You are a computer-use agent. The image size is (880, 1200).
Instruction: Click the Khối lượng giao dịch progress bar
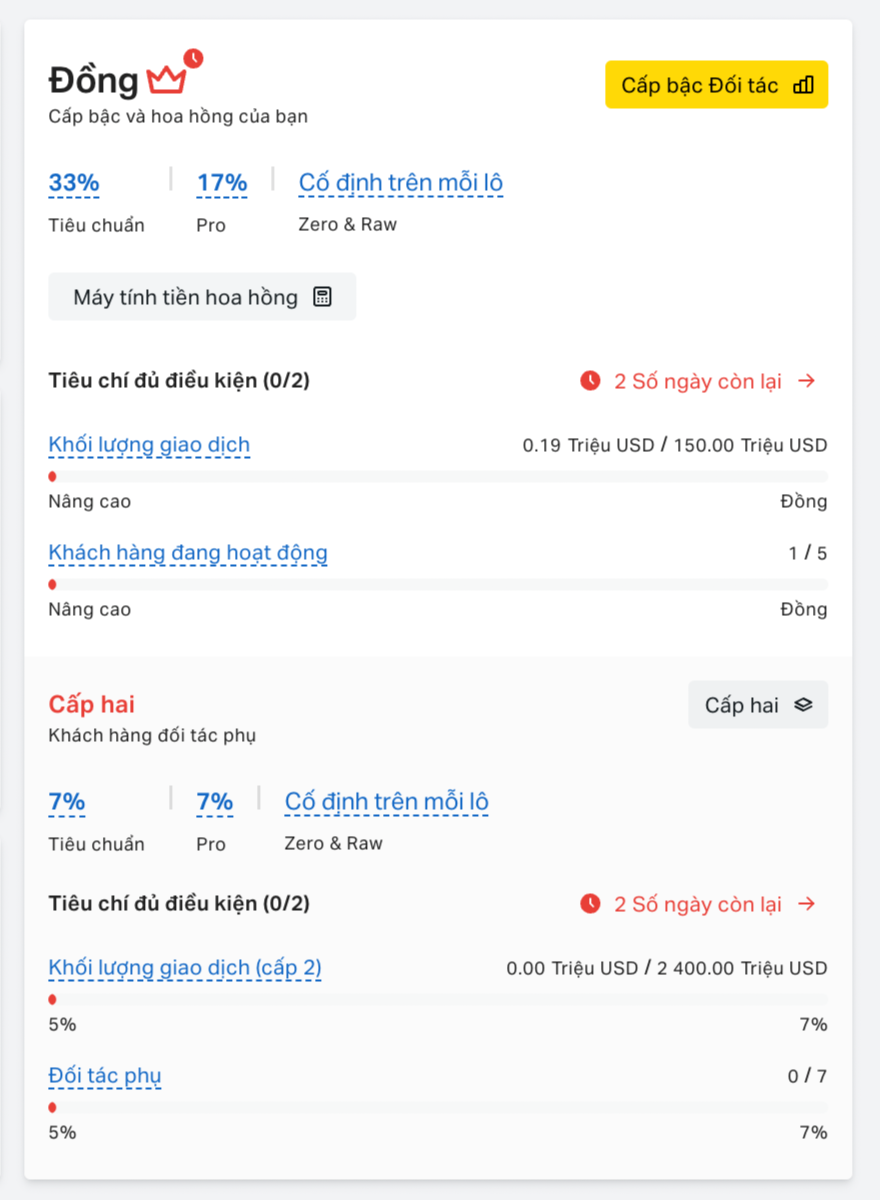(438, 477)
